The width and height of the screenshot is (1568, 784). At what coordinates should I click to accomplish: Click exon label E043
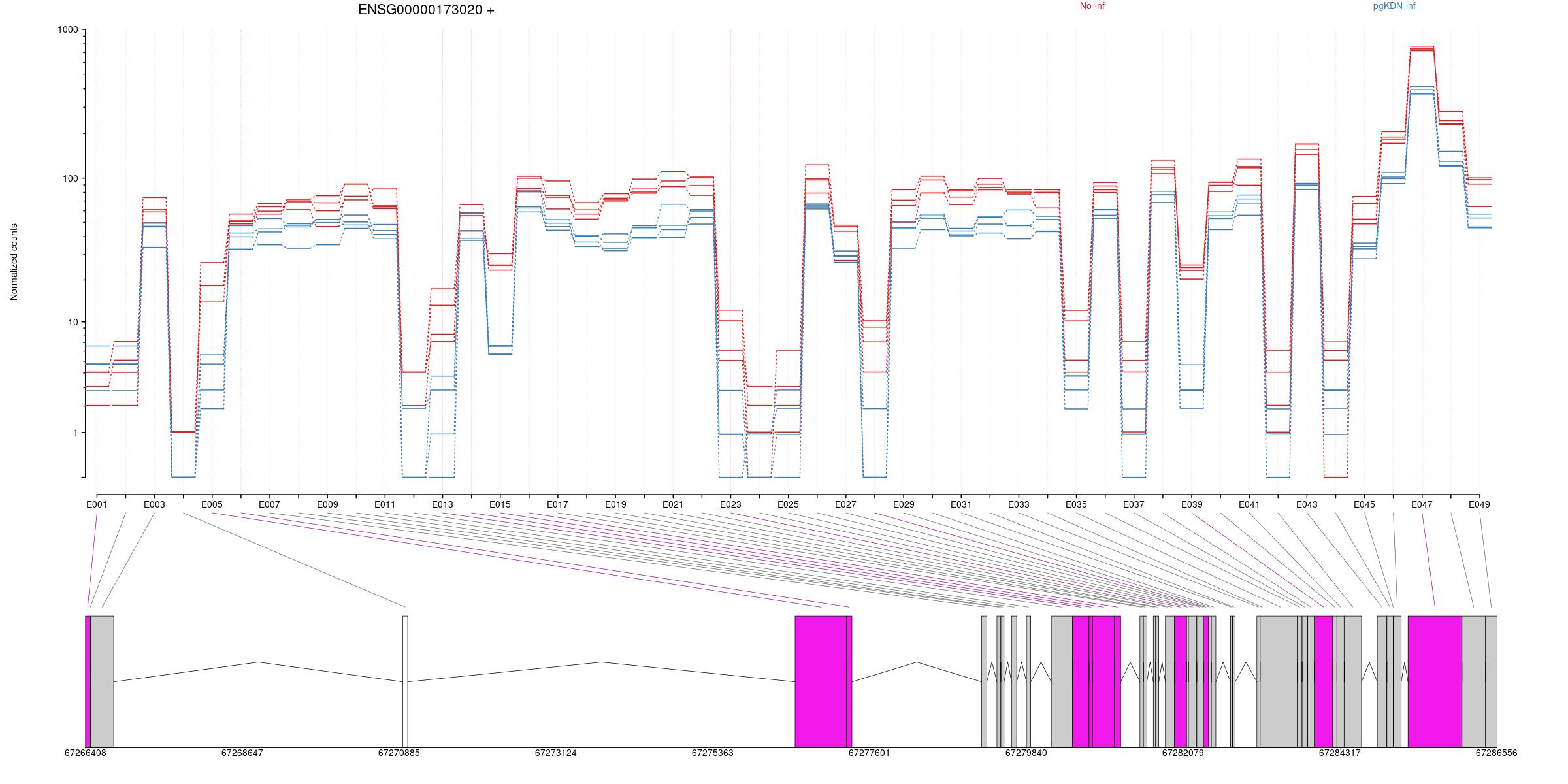click(1307, 504)
